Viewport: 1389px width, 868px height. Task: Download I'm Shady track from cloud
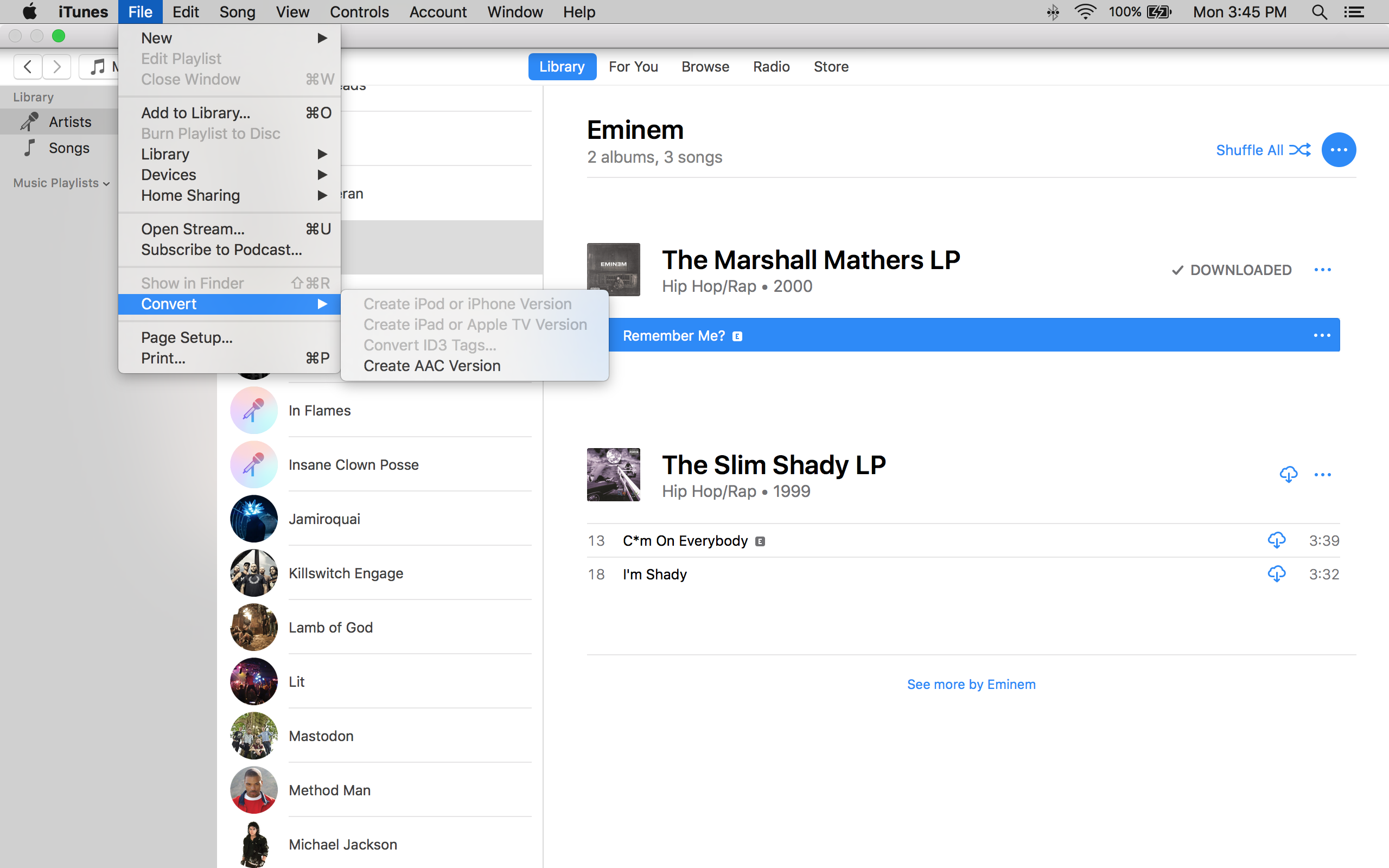tap(1277, 574)
